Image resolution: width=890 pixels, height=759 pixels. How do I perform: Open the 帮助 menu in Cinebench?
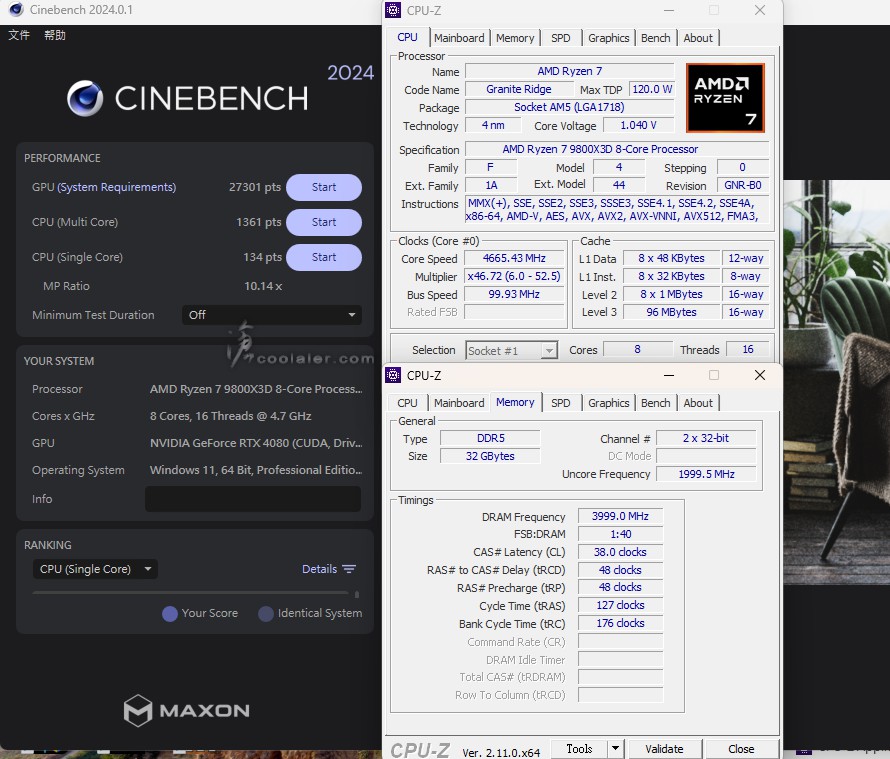pos(55,35)
